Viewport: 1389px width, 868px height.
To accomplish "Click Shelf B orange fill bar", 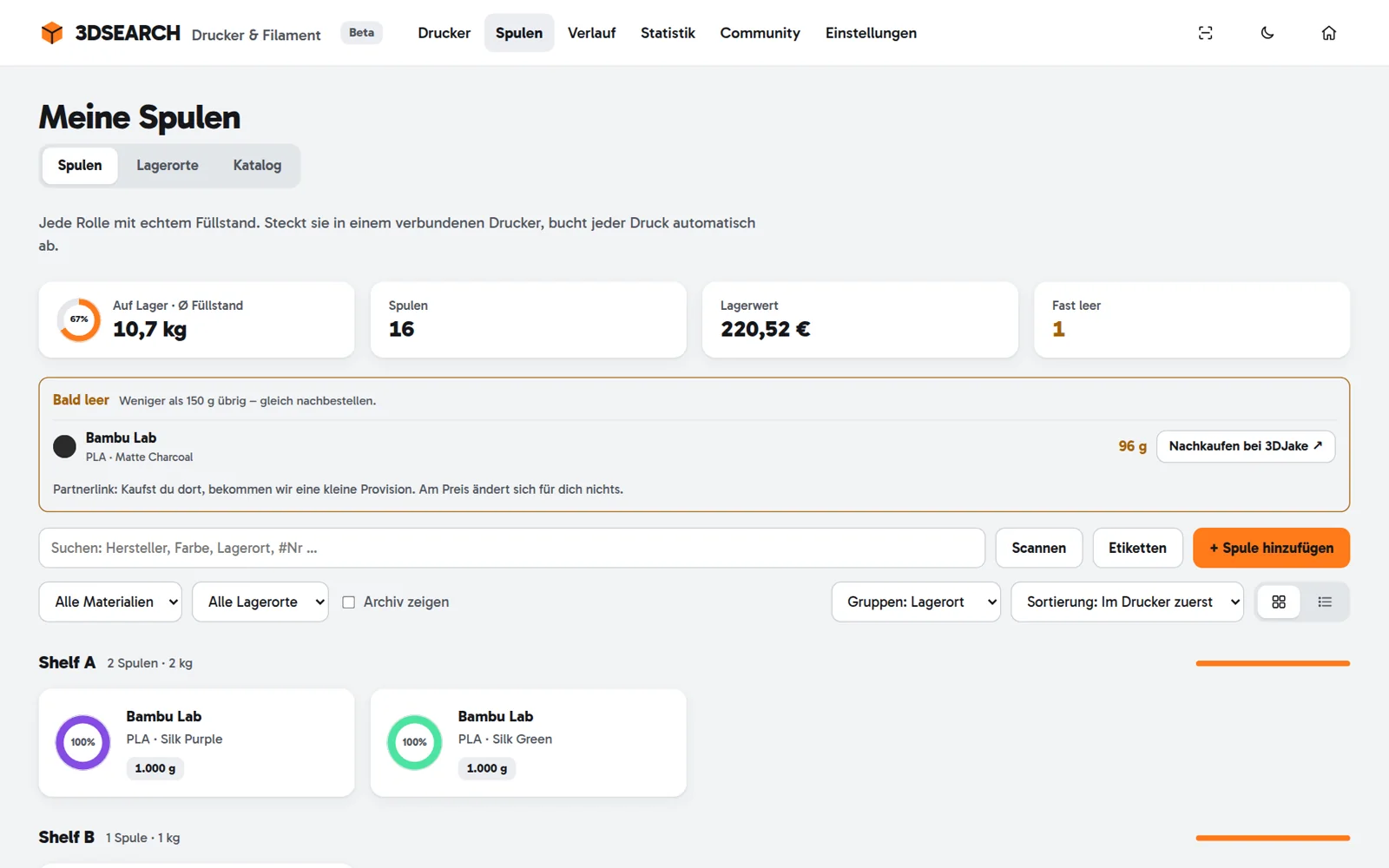I will (1273, 838).
